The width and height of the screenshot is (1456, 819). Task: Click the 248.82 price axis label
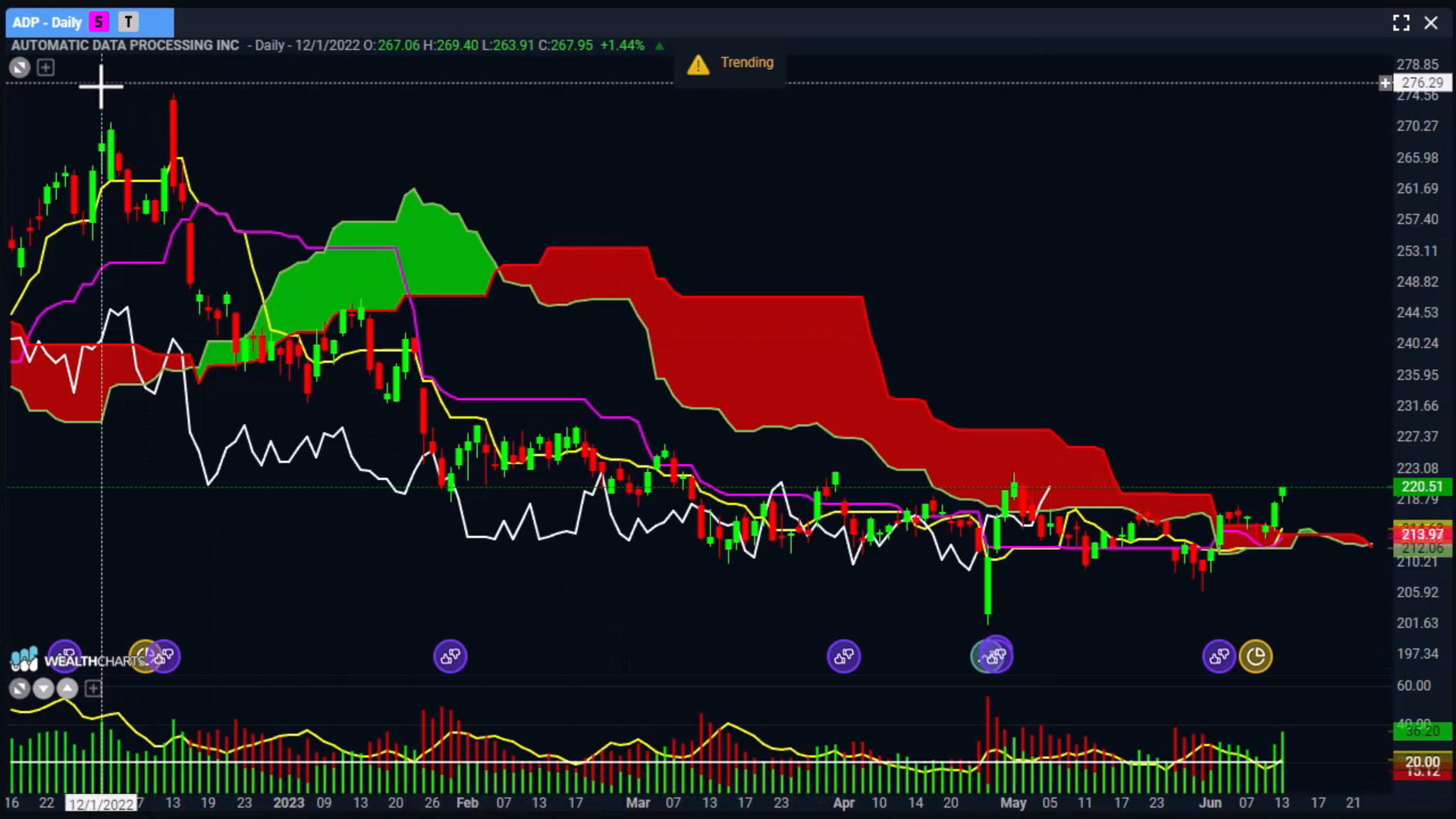pyautogui.click(x=1417, y=281)
